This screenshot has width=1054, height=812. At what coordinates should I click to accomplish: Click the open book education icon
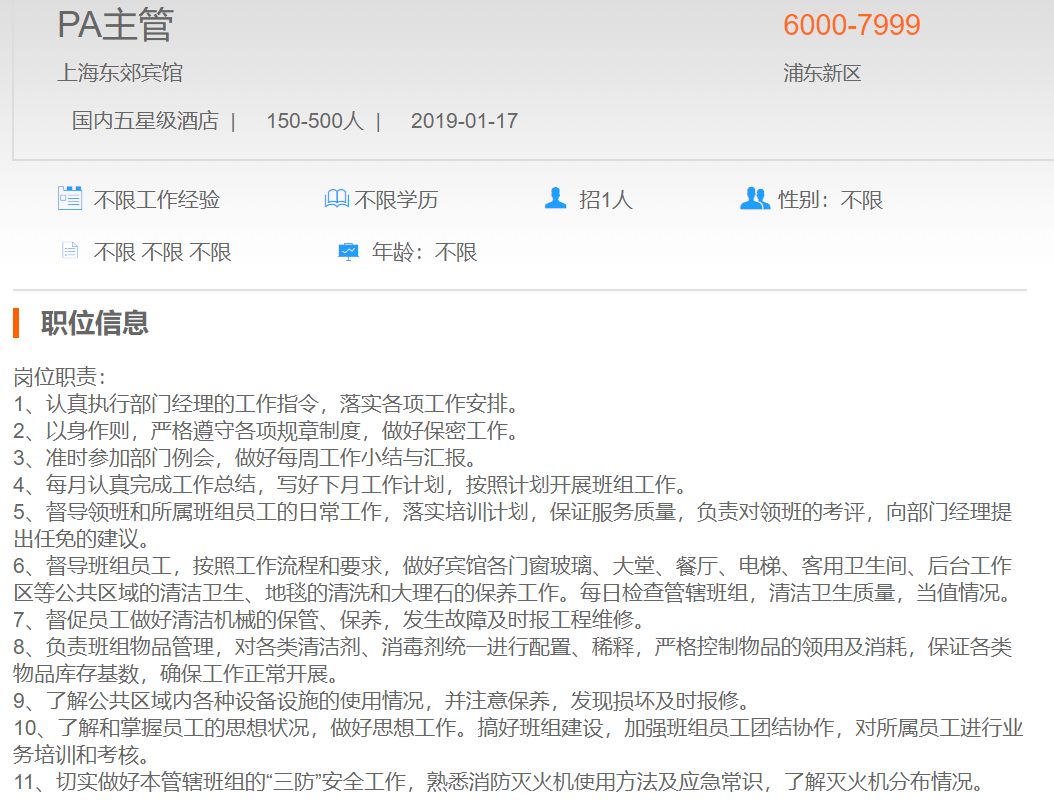pos(336,199)
